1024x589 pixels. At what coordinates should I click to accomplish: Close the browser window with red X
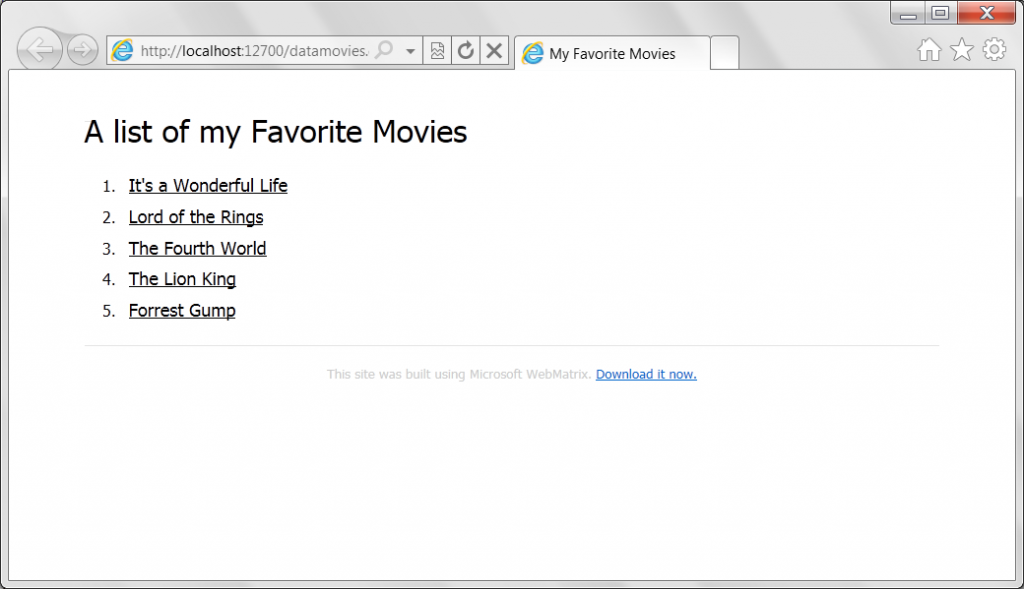pyautogui.click(x=987, y=13)
